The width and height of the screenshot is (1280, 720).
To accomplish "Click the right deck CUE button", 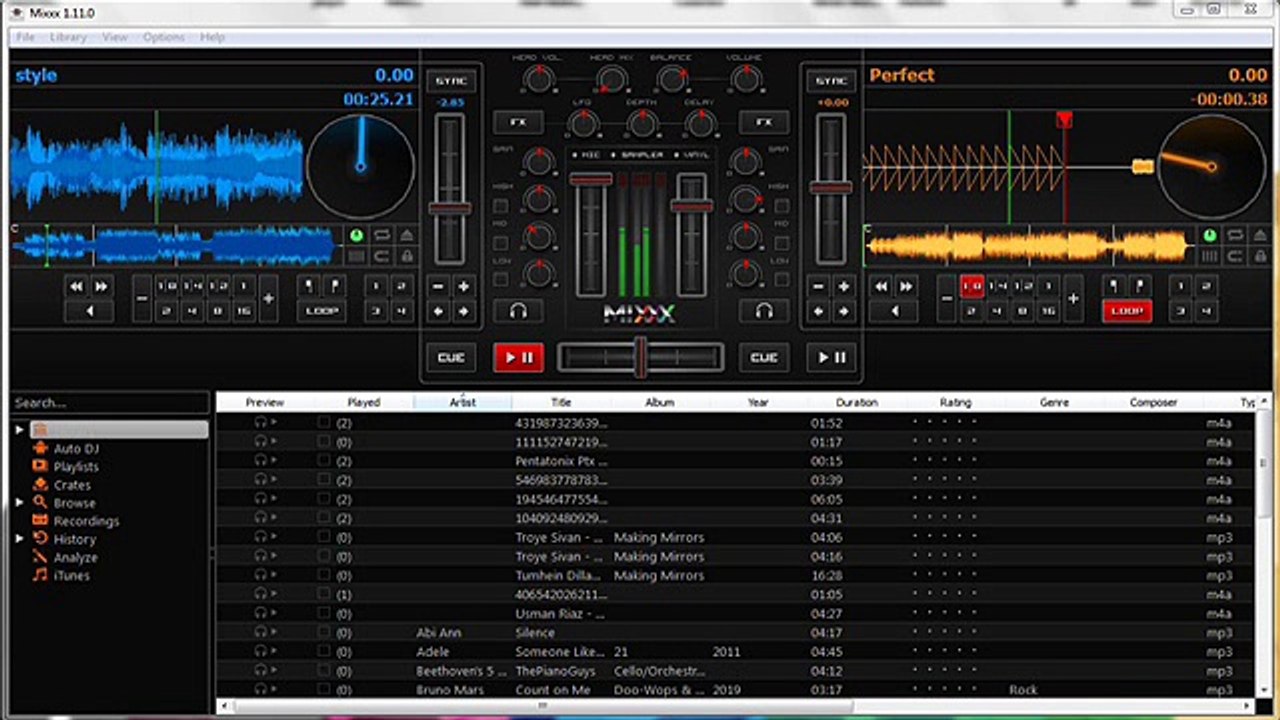I will pos(765,357).
